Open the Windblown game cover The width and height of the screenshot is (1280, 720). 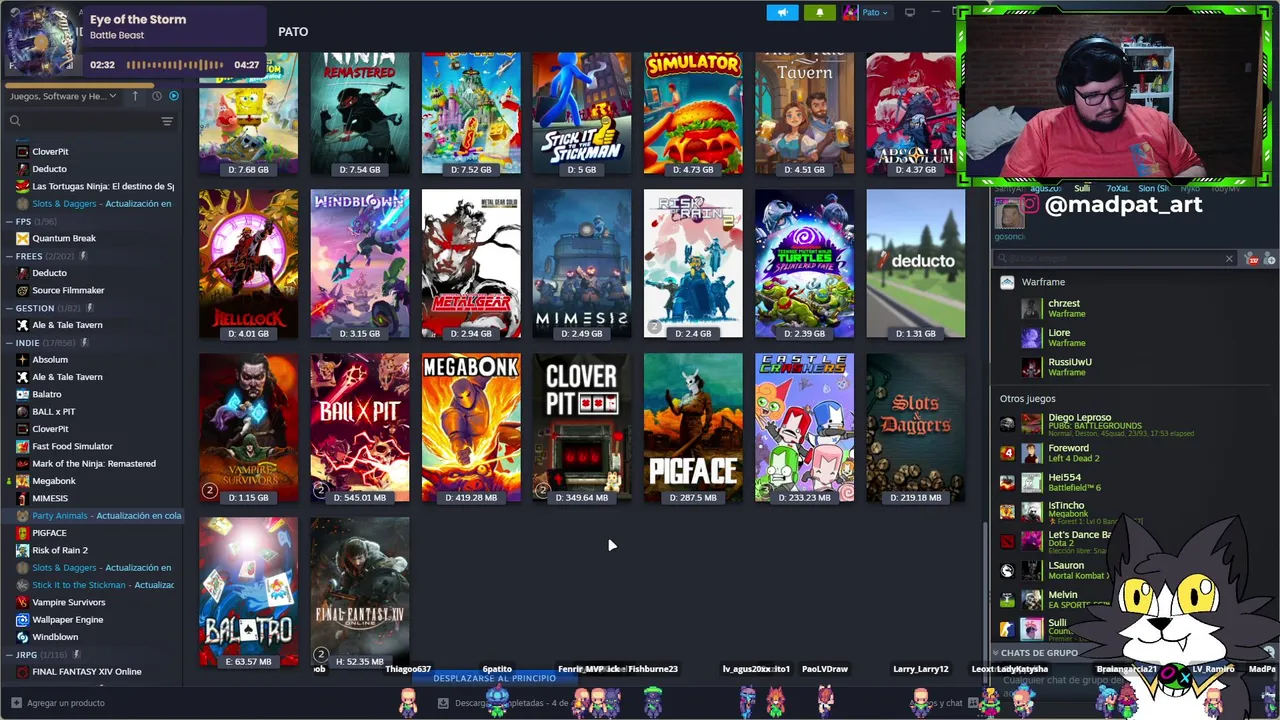pyautogui.click(x=359, y=264)
